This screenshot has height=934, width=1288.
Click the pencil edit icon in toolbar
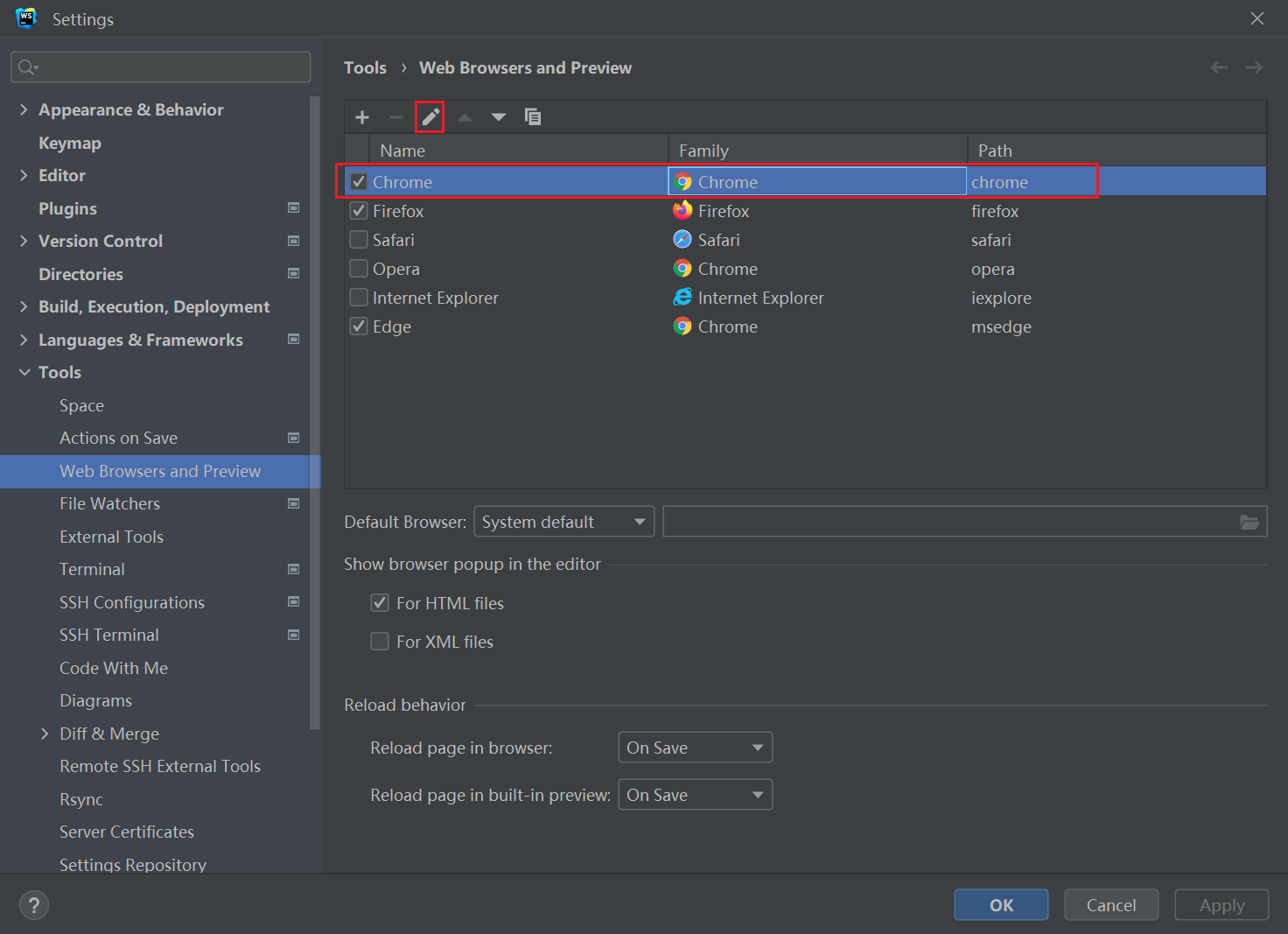point(430,117)
